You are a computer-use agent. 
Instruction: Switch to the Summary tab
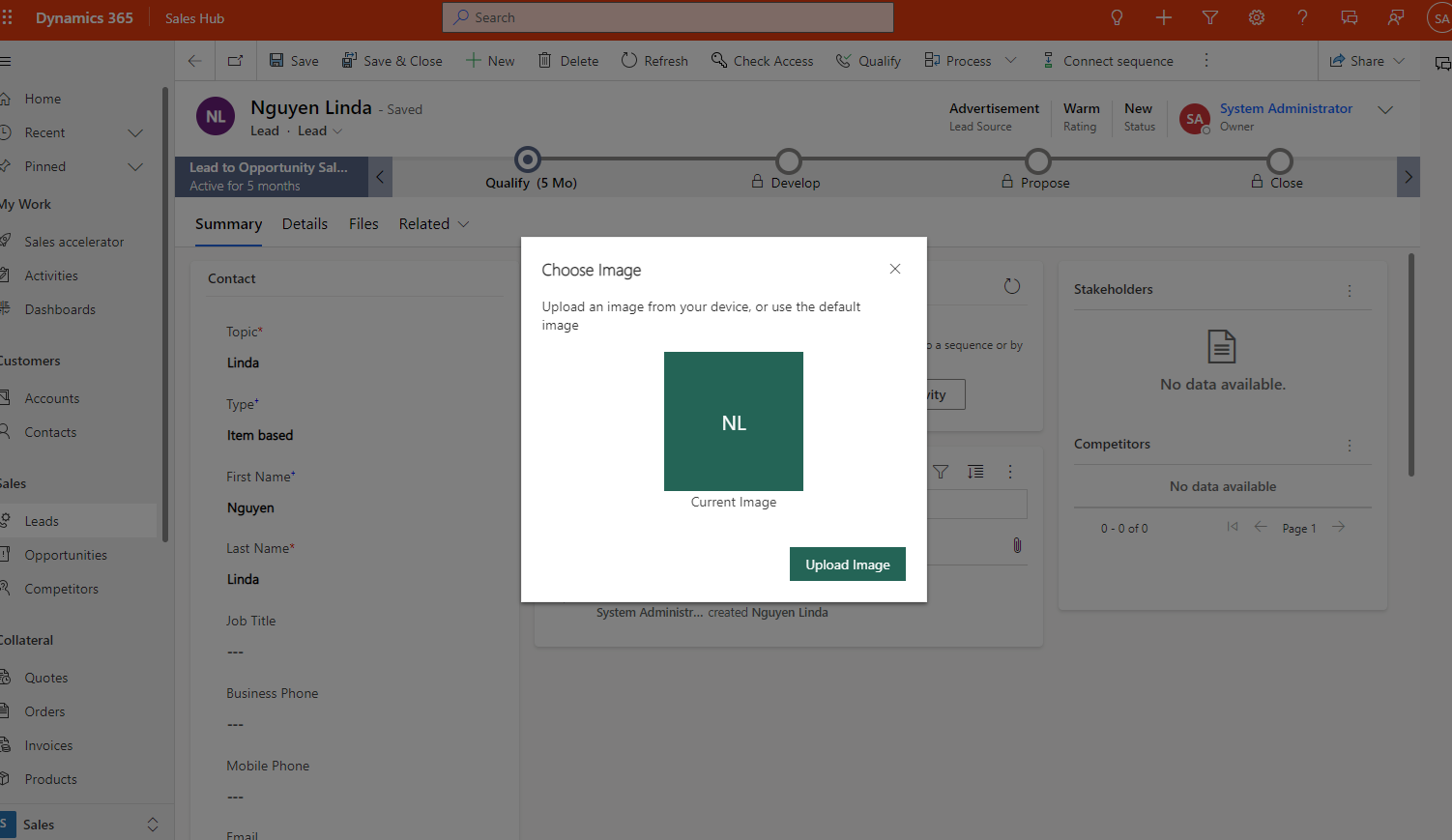(x=228, y=224)
